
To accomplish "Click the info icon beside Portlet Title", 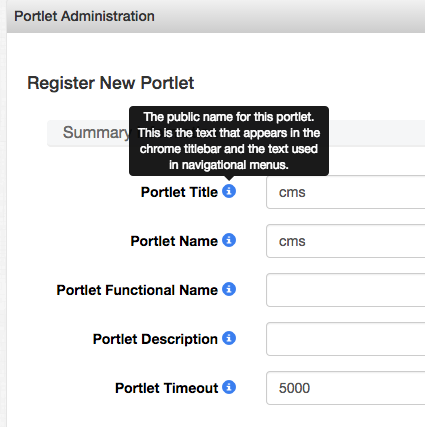I will tap(229, 191).
